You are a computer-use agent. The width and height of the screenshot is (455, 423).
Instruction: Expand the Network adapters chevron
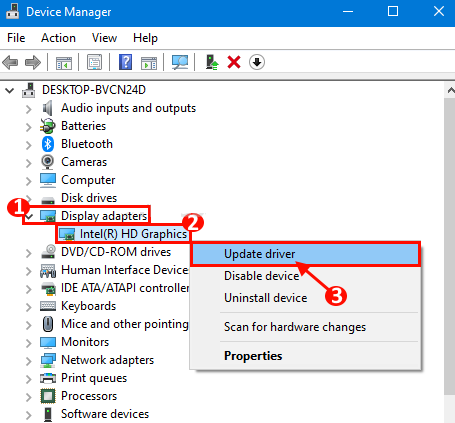[x=29, y=361]
